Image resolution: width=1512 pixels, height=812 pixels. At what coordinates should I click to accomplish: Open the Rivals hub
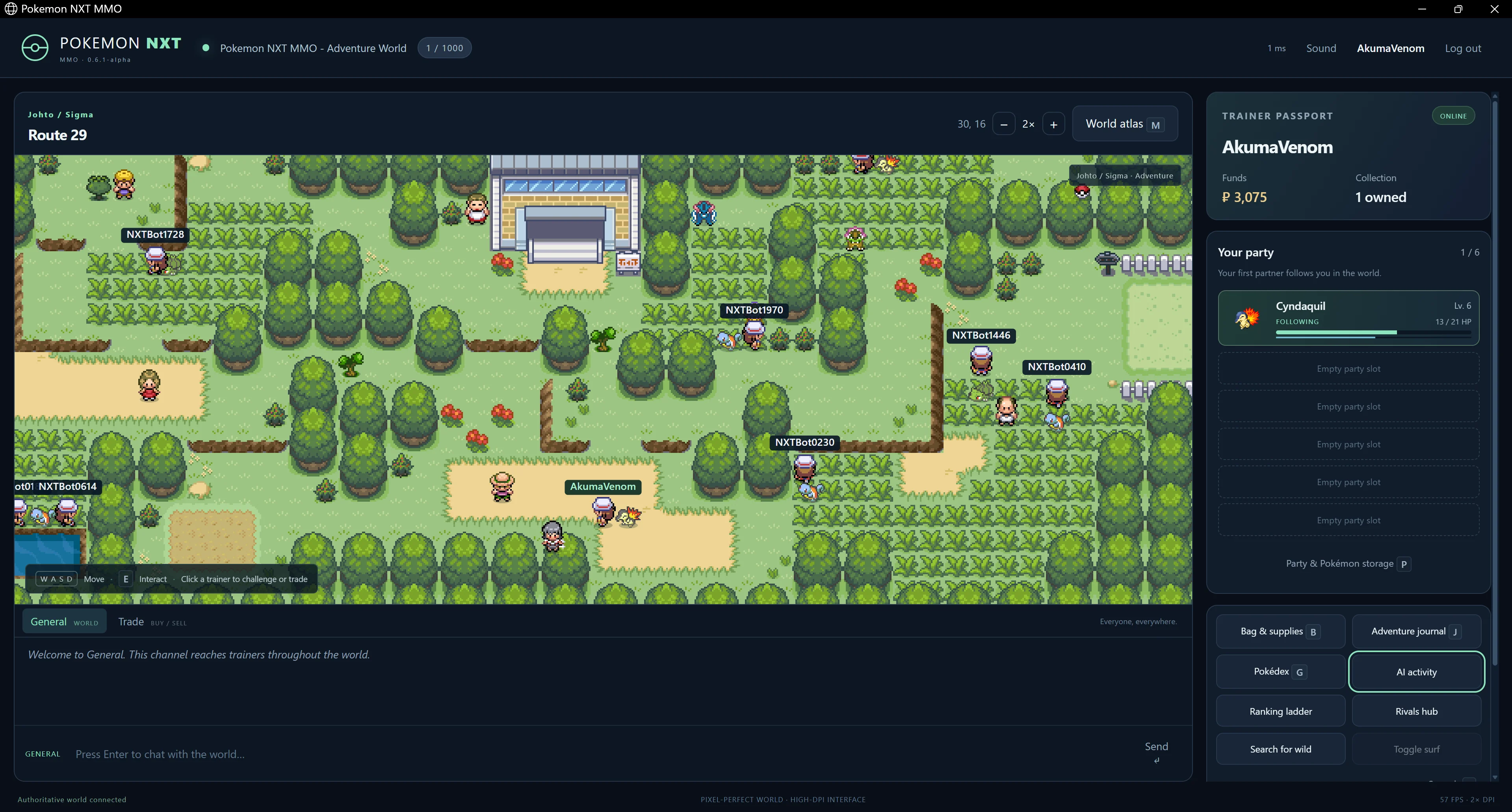pyautogui.click(x=1416, y=711)
